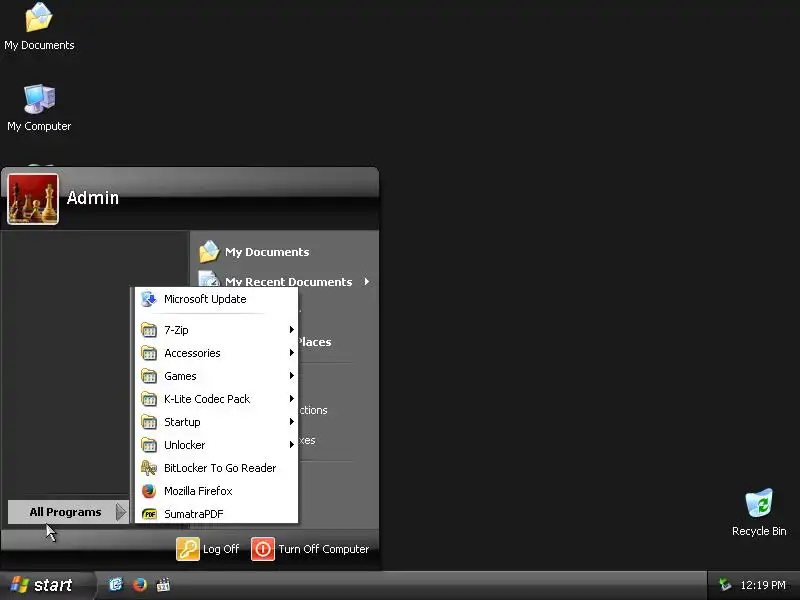Click the Microsoft Update shield icon
The height and width of the screenshot is (600, 800).
(x=148, y=299)
